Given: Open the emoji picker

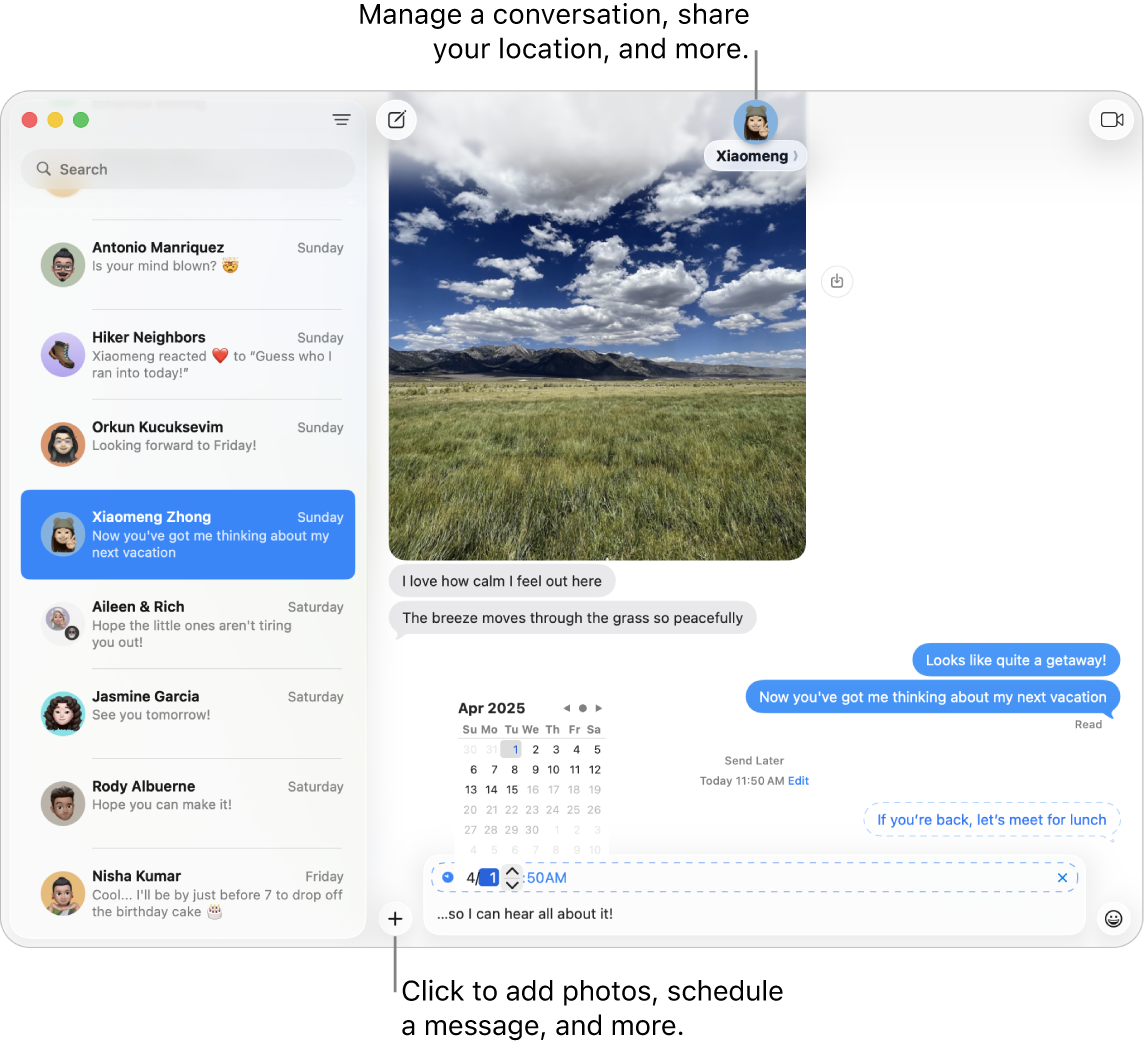Looking at the screenshot, I should click(1113, 918).
